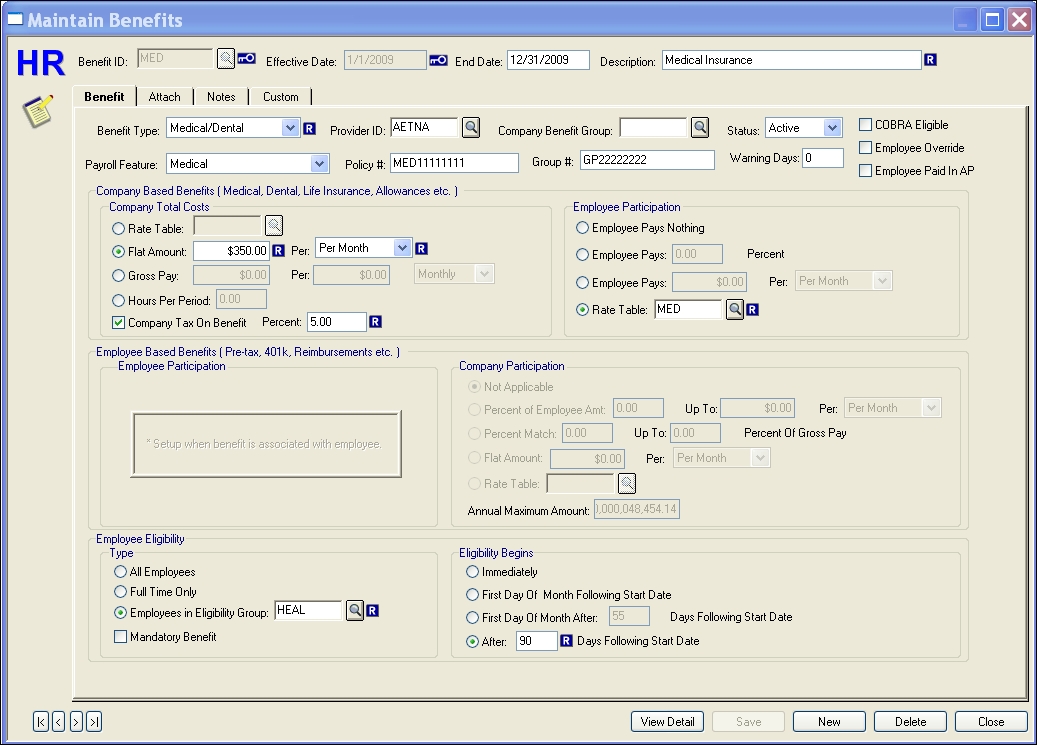Go to the last record navigation arrow
Viewport: 1037px width, 745px height.
[x=94, y=722]
